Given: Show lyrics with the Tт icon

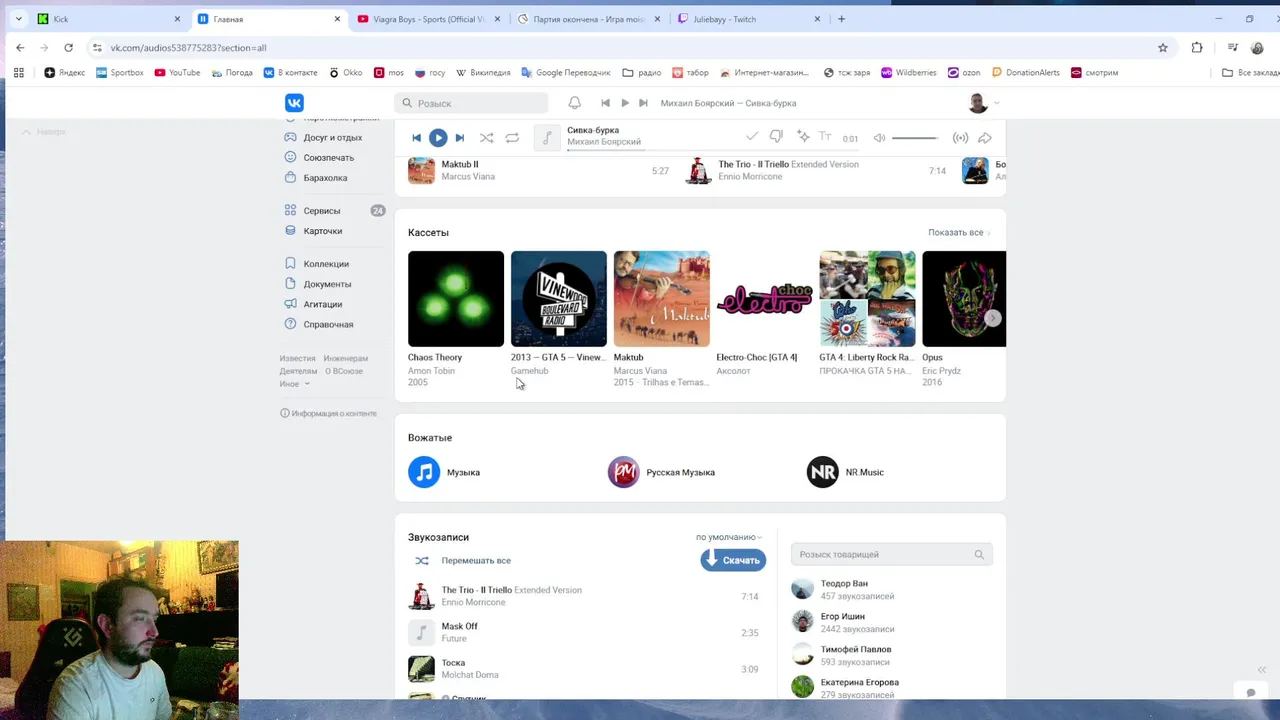Looking at the screenshot, I should 825,137.
